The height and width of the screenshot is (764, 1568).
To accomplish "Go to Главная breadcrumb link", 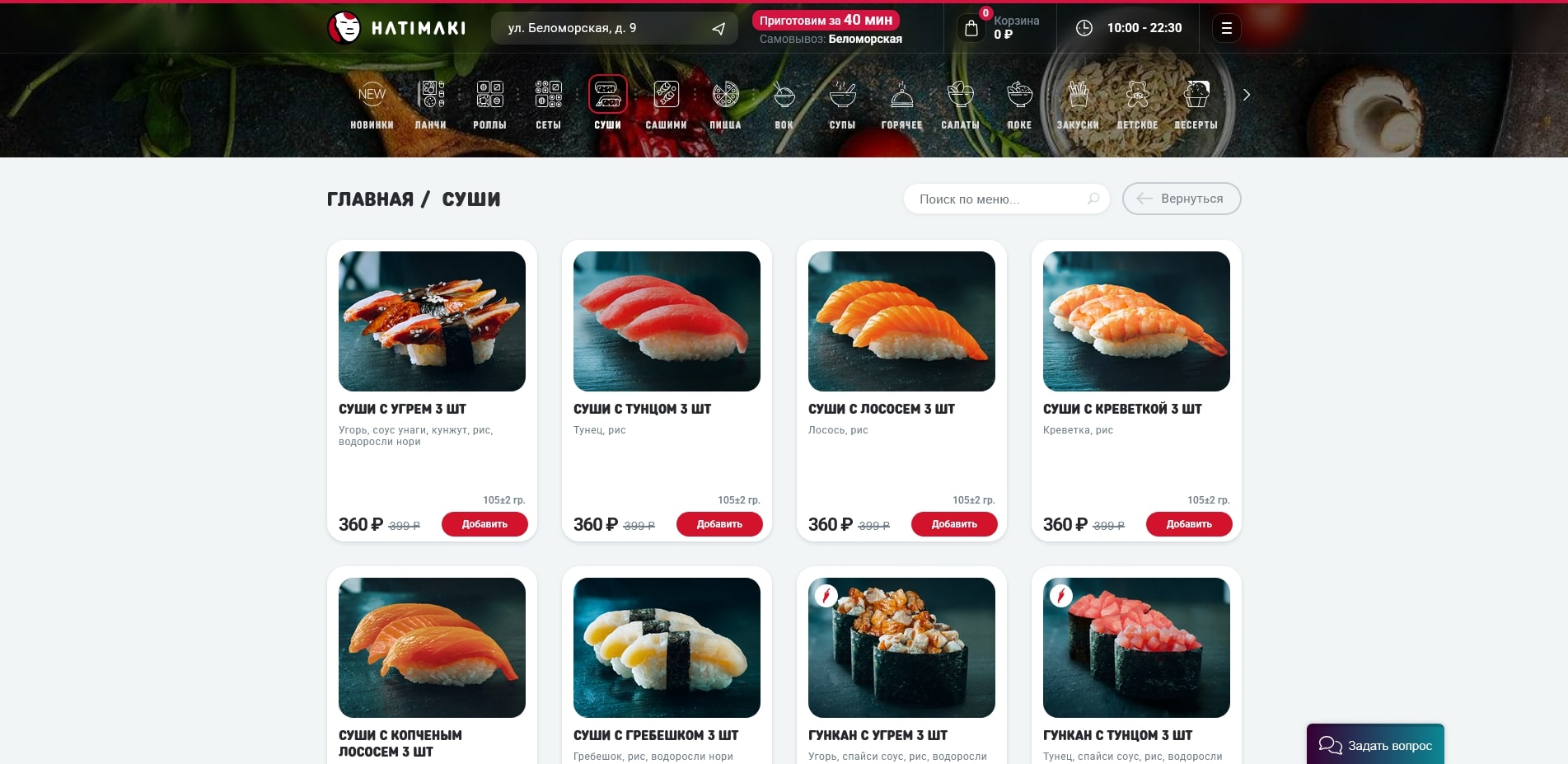I will (370, 199).
